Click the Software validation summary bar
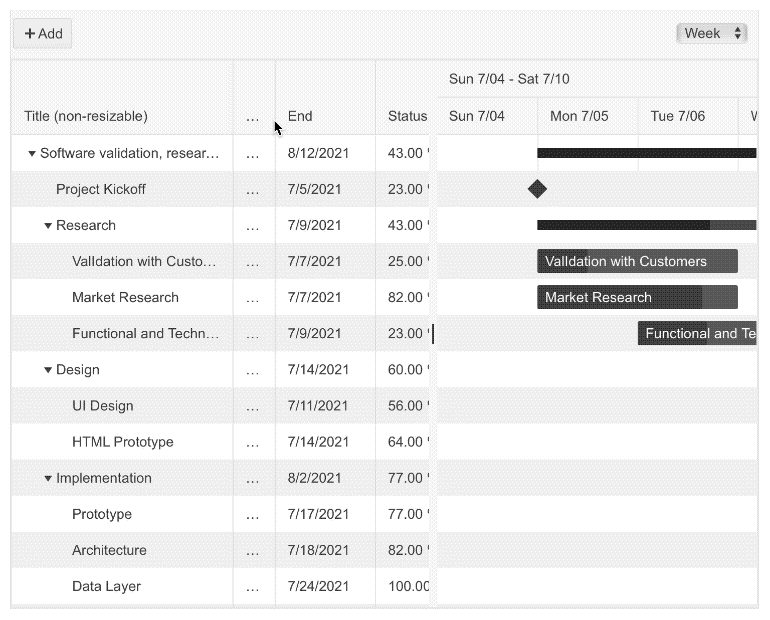This screenshot has width=770, height=620. coord(647,153)
